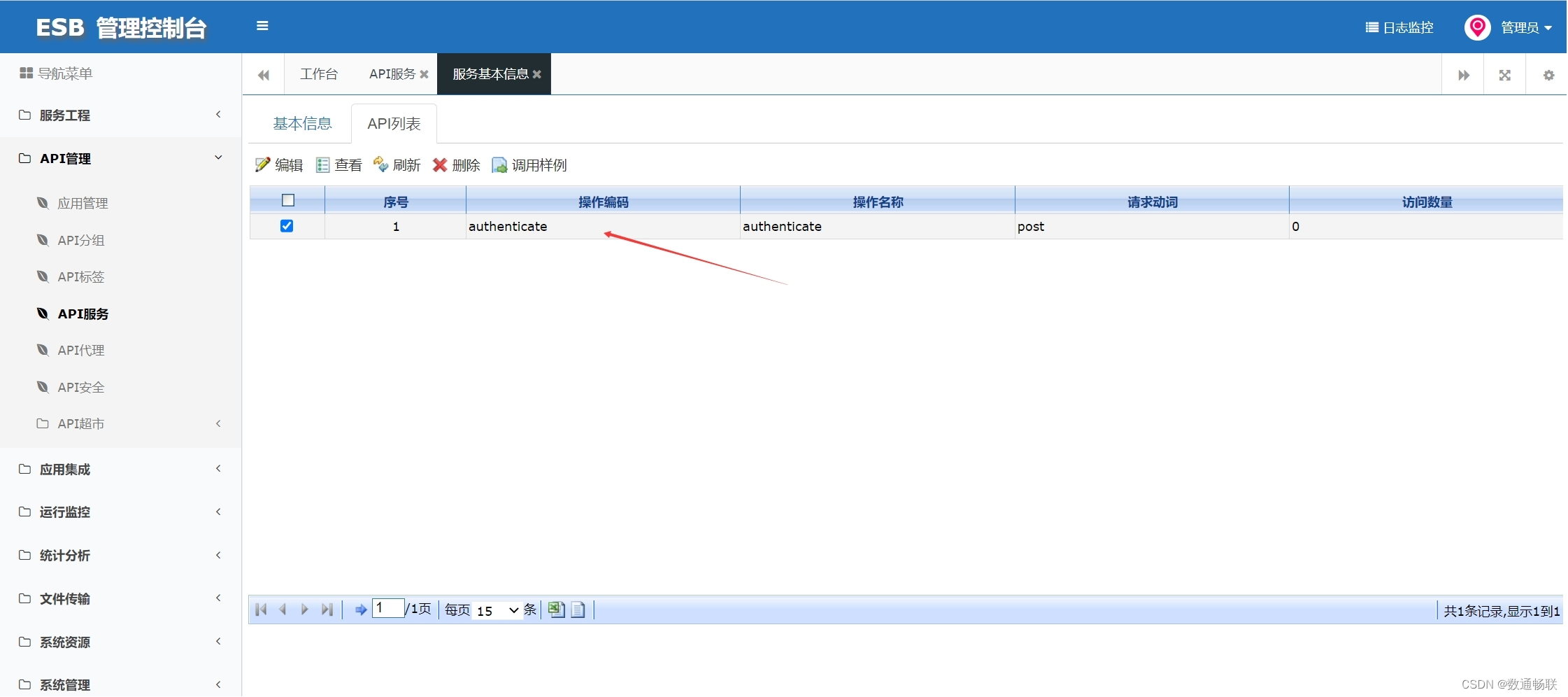
Task: Click the blue jump-to-page arrow icon
Action: click(x=361, y=610)
